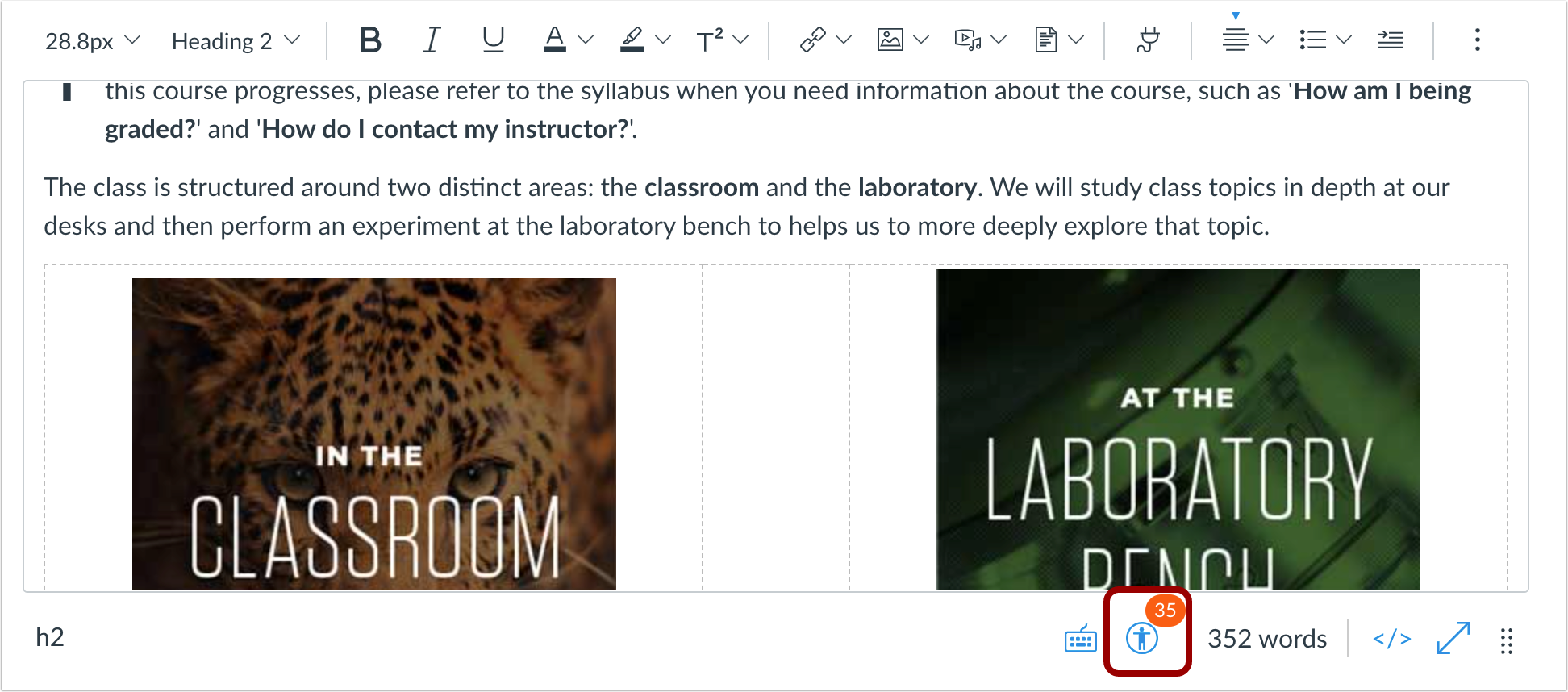Viewport: 1568px width, 692px height.
Task: Click the h2 element path label
Action: [x=50, y=638]
